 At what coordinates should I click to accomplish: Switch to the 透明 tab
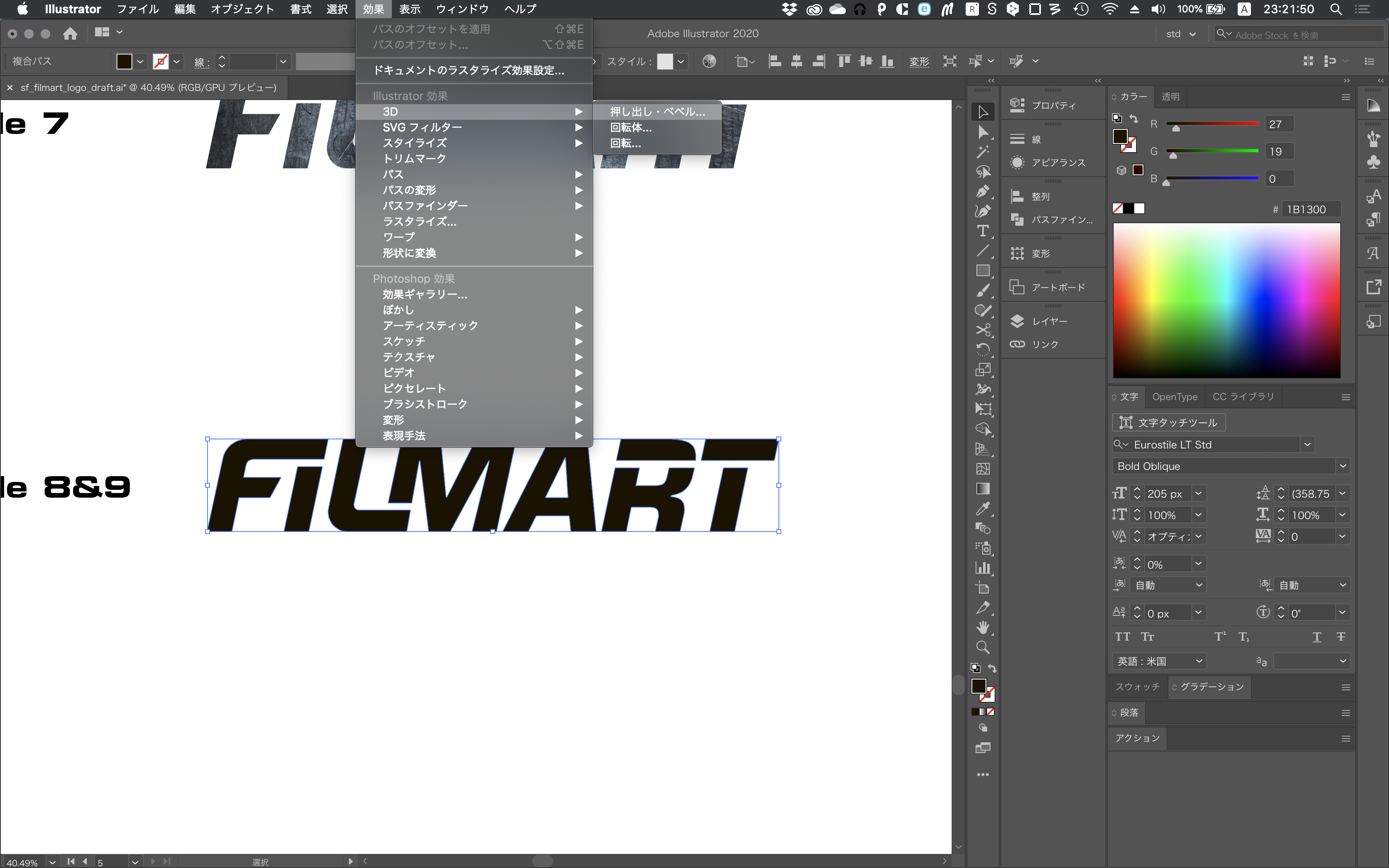(x=1170, y=96)
